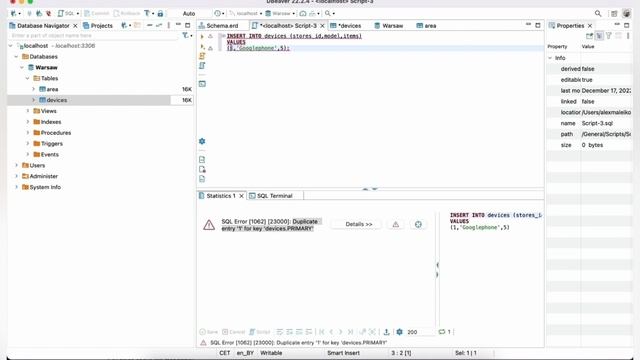This screenshot has width=640, height=360.
Task: Collapse the Info group in Properties
Action: point(550,58)
